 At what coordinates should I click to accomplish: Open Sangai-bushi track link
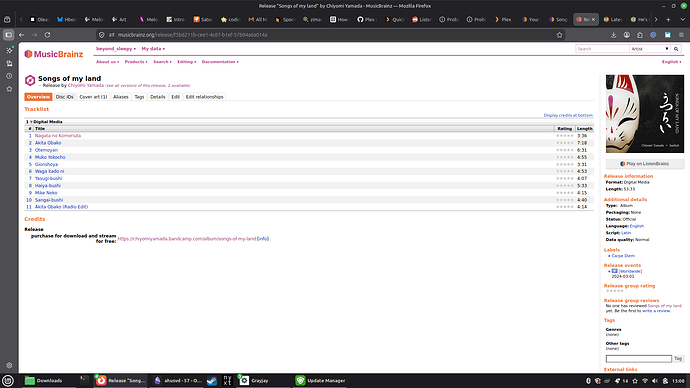tap(49, 200)
